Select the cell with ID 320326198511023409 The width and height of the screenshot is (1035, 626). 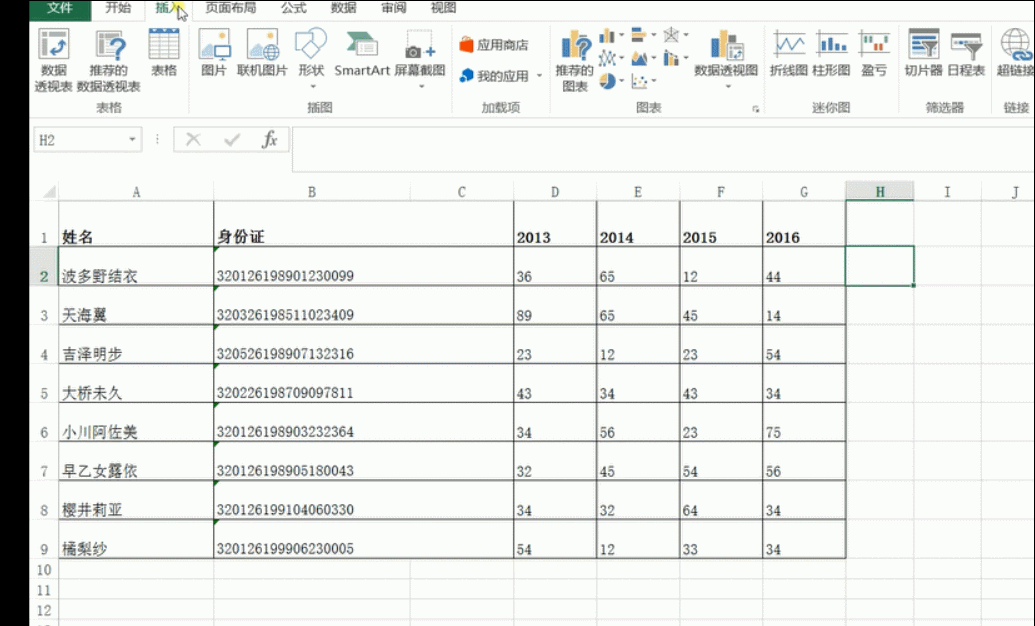point(364,306)
